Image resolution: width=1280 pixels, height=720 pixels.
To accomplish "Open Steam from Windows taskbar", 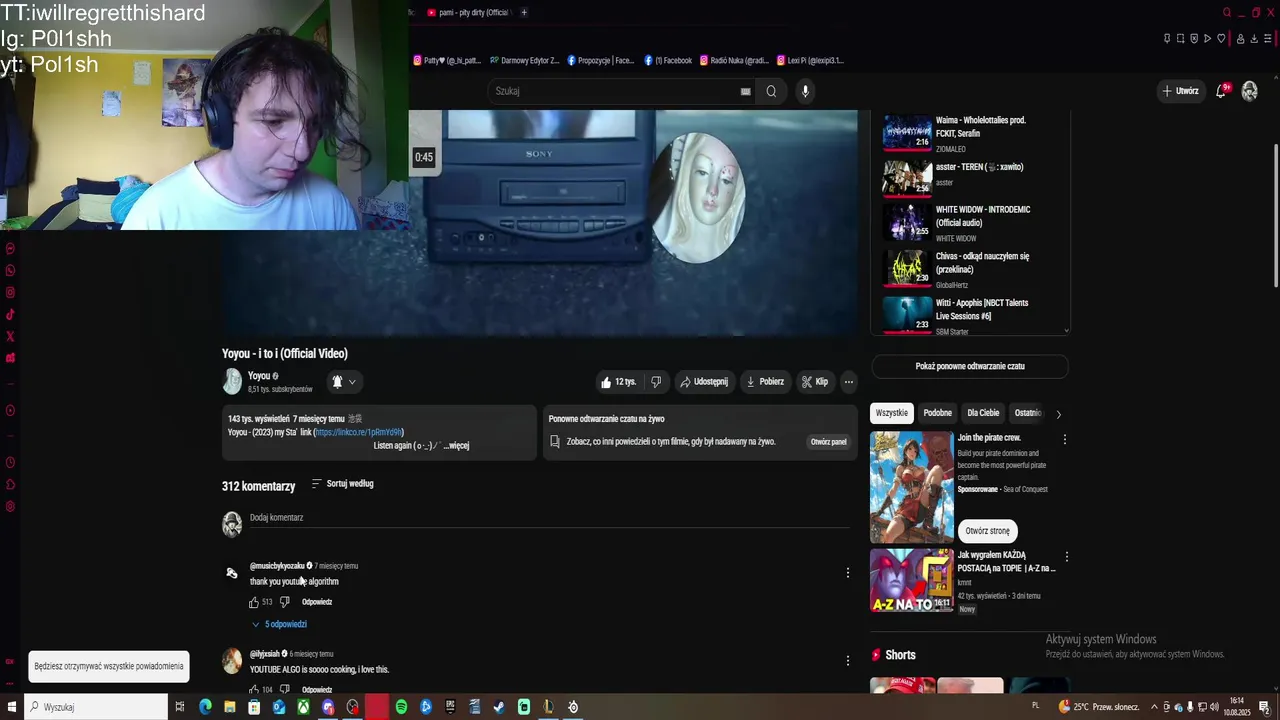I will (499, 707).
